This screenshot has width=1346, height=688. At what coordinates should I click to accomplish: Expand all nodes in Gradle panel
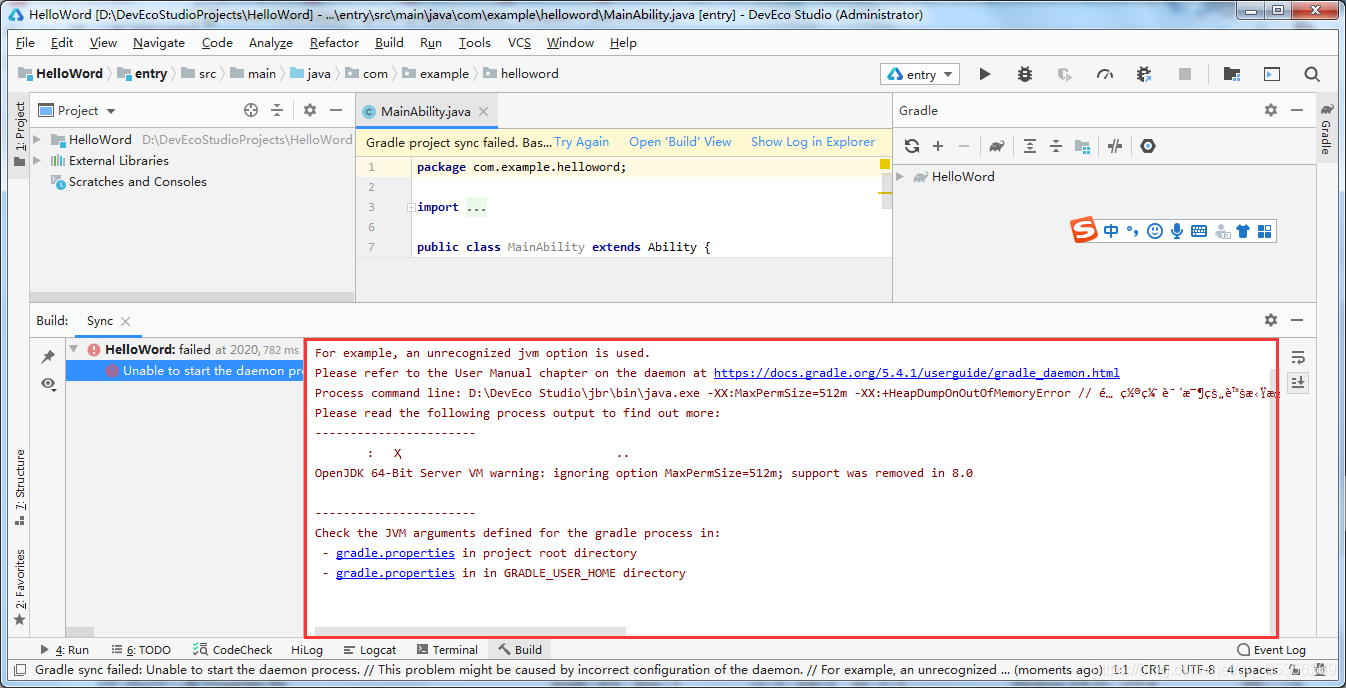1030,146
